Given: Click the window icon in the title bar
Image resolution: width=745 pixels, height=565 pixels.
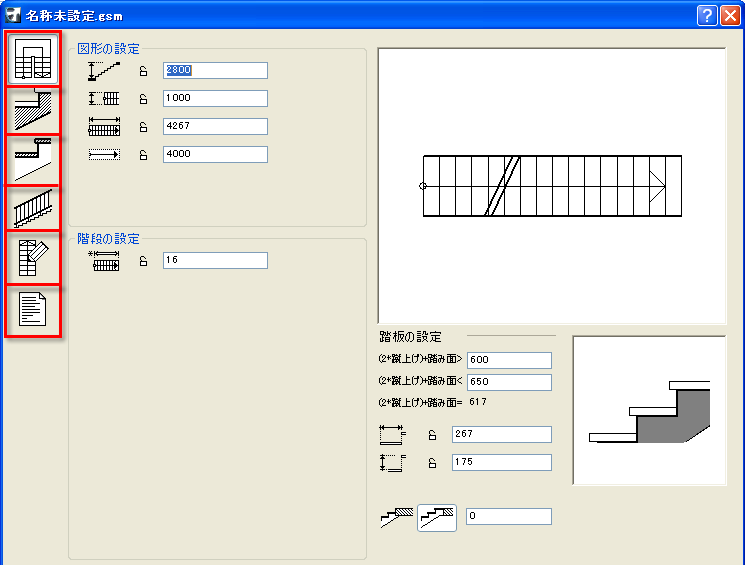Looking at the screenshot, I should click(13, 15).
